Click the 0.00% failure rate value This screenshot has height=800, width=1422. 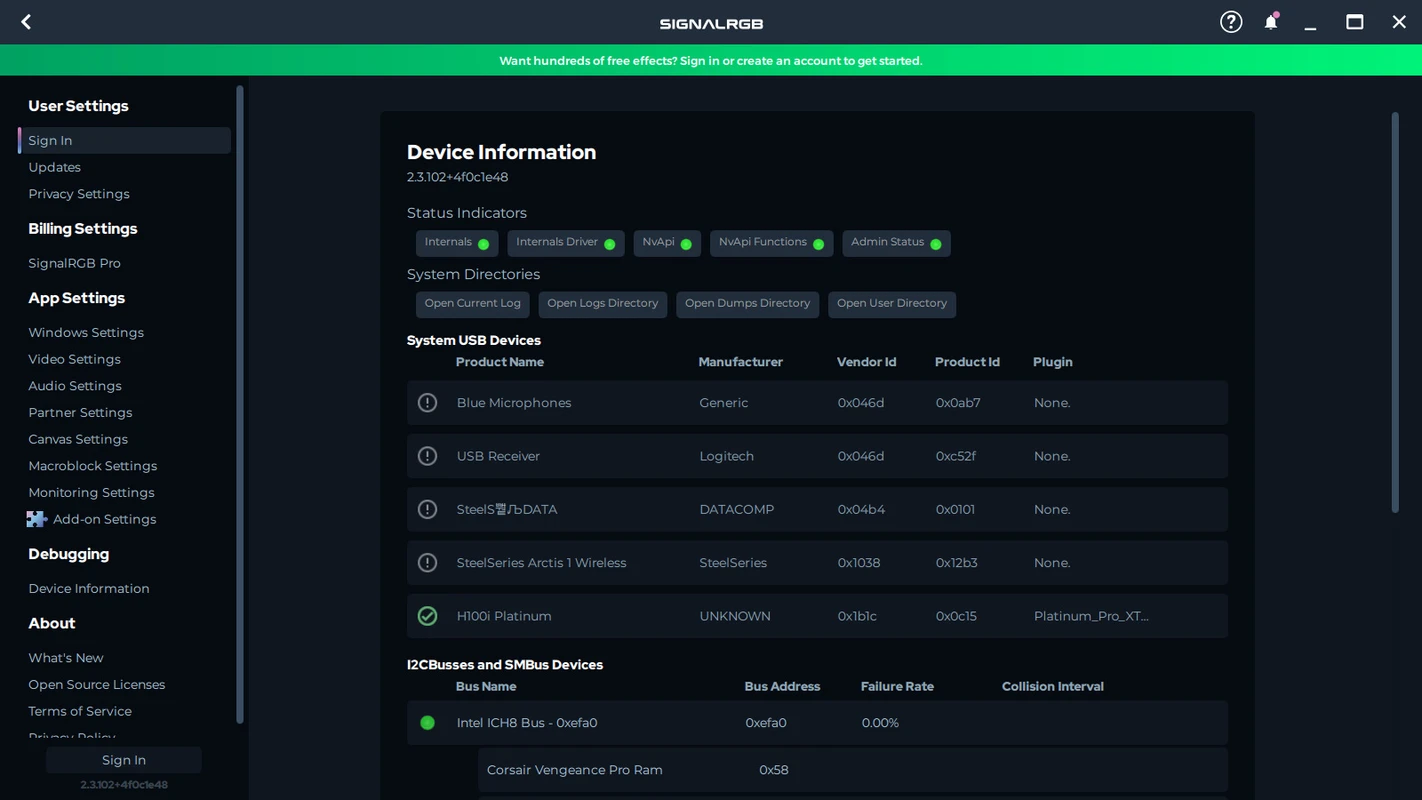pos(880,723)
